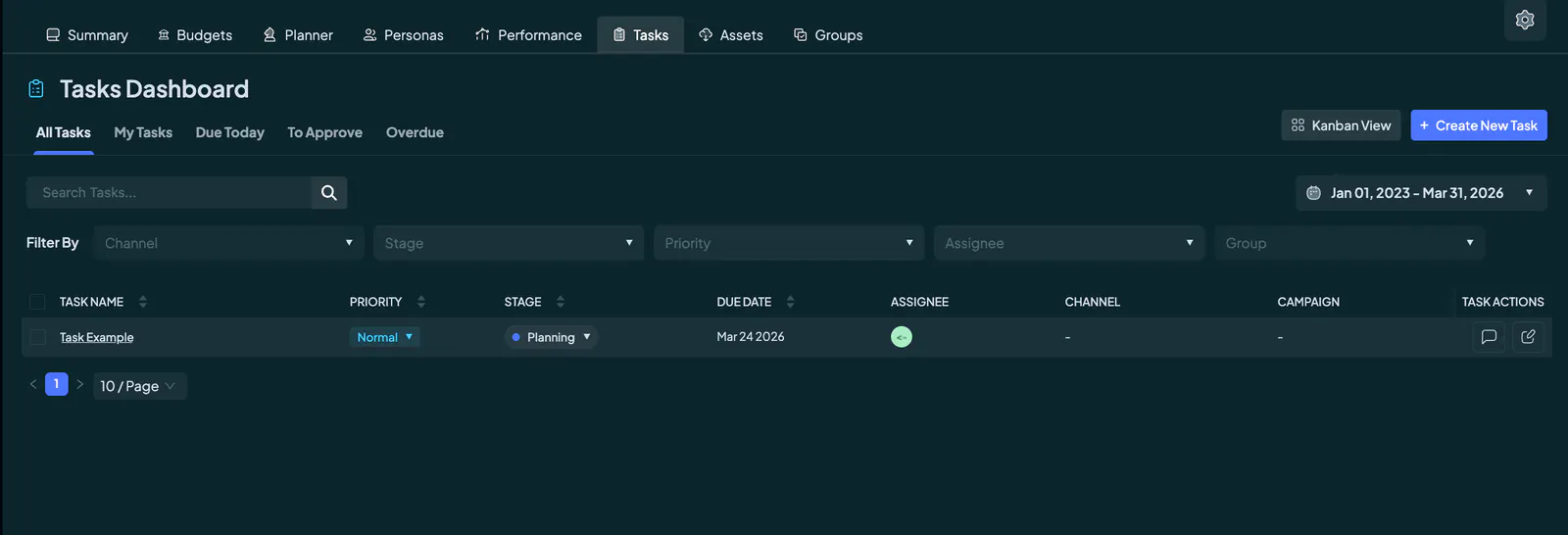This screenshot has height=535, width=1568.
Task: Click the search magnifier icon
Action: click(x=329, y=193)
